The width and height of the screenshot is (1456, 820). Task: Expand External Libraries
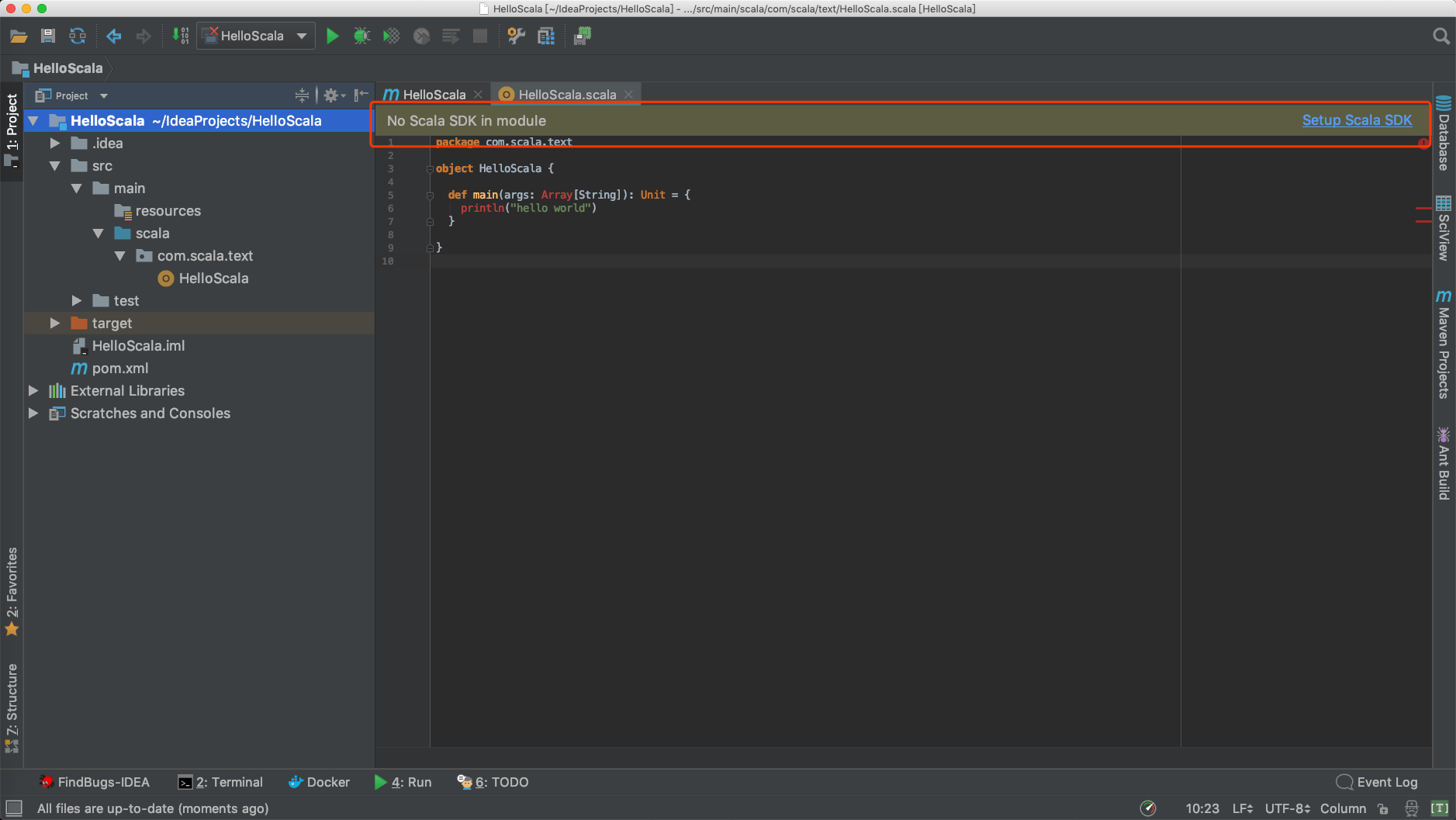tap(33, 391)
